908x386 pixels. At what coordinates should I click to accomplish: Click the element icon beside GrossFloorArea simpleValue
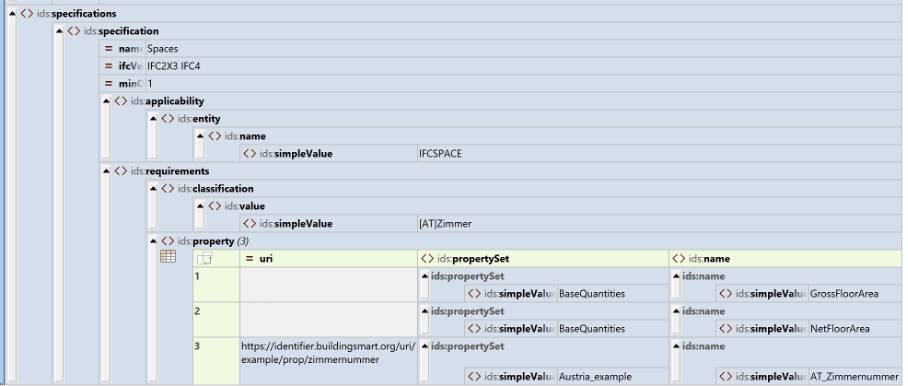point(726,294)
